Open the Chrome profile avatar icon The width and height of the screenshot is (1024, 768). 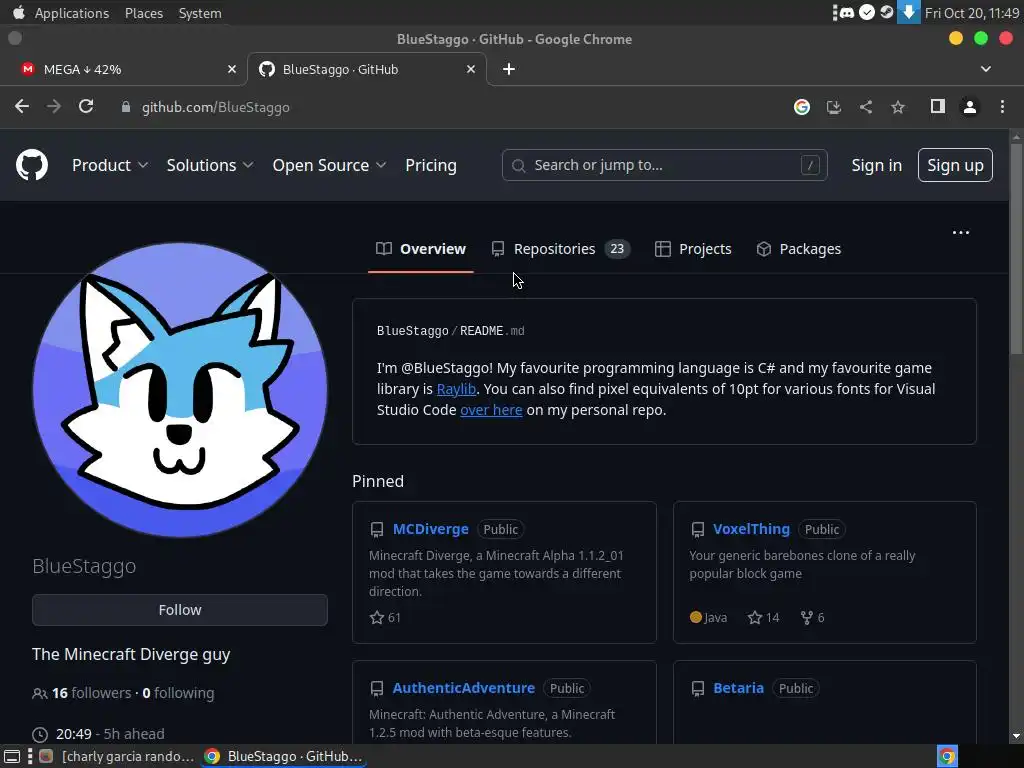tap(970, 107)
